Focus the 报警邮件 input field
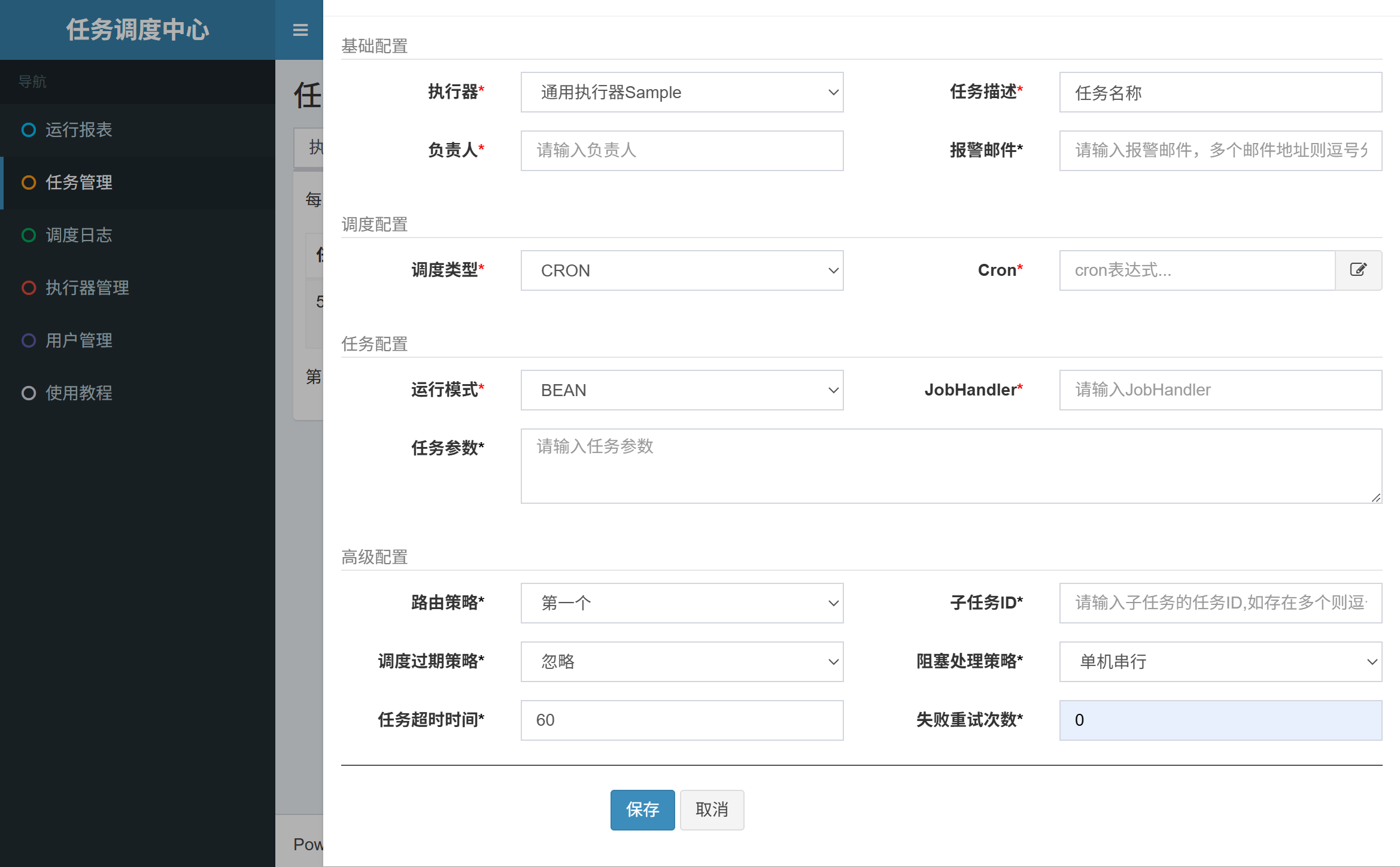1400x867 pixels. point(1220,150)
